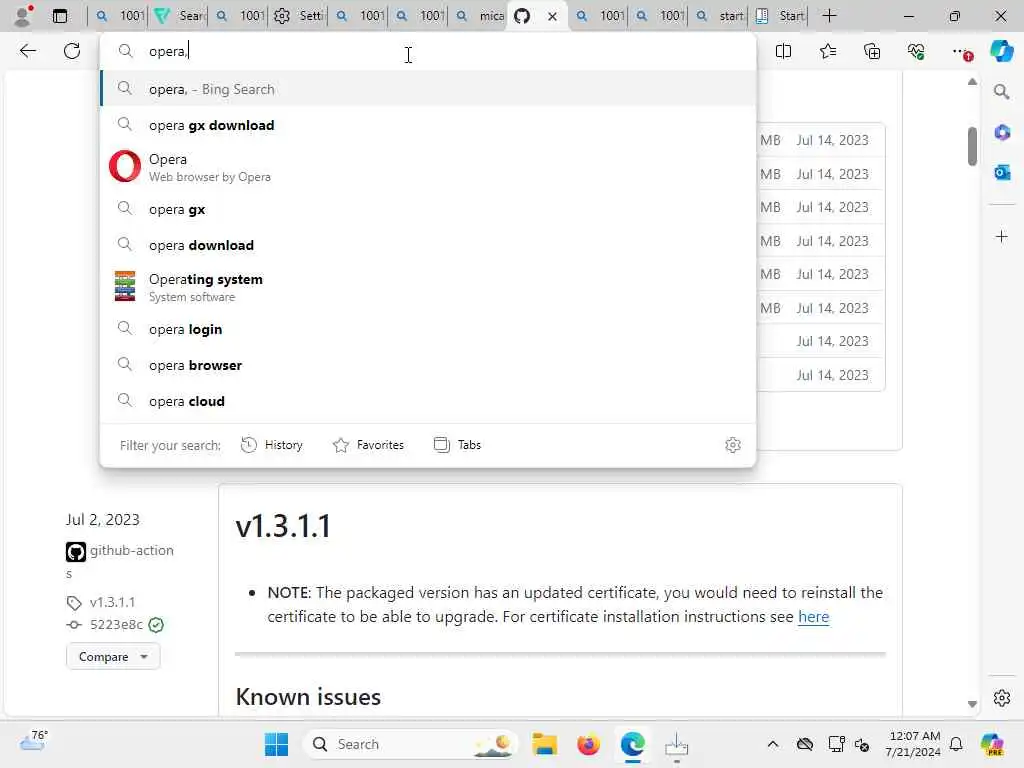Filter search by History
The width and height of the screenshot is (1024, 768).
(x=272, y=445)
